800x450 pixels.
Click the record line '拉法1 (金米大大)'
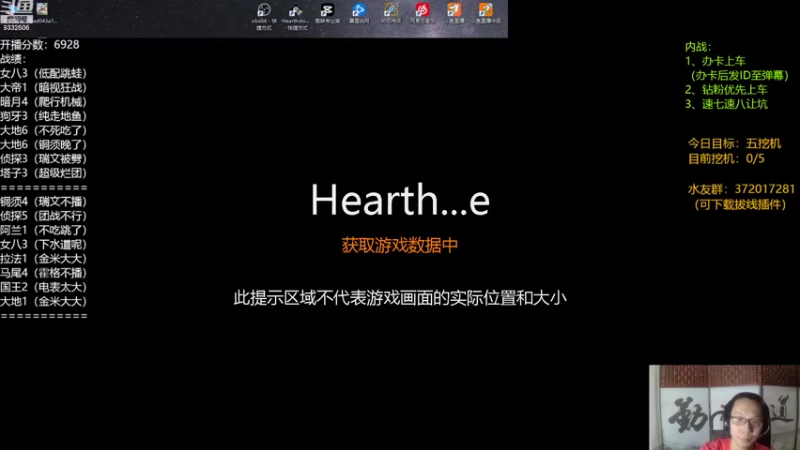click(43, 259)
